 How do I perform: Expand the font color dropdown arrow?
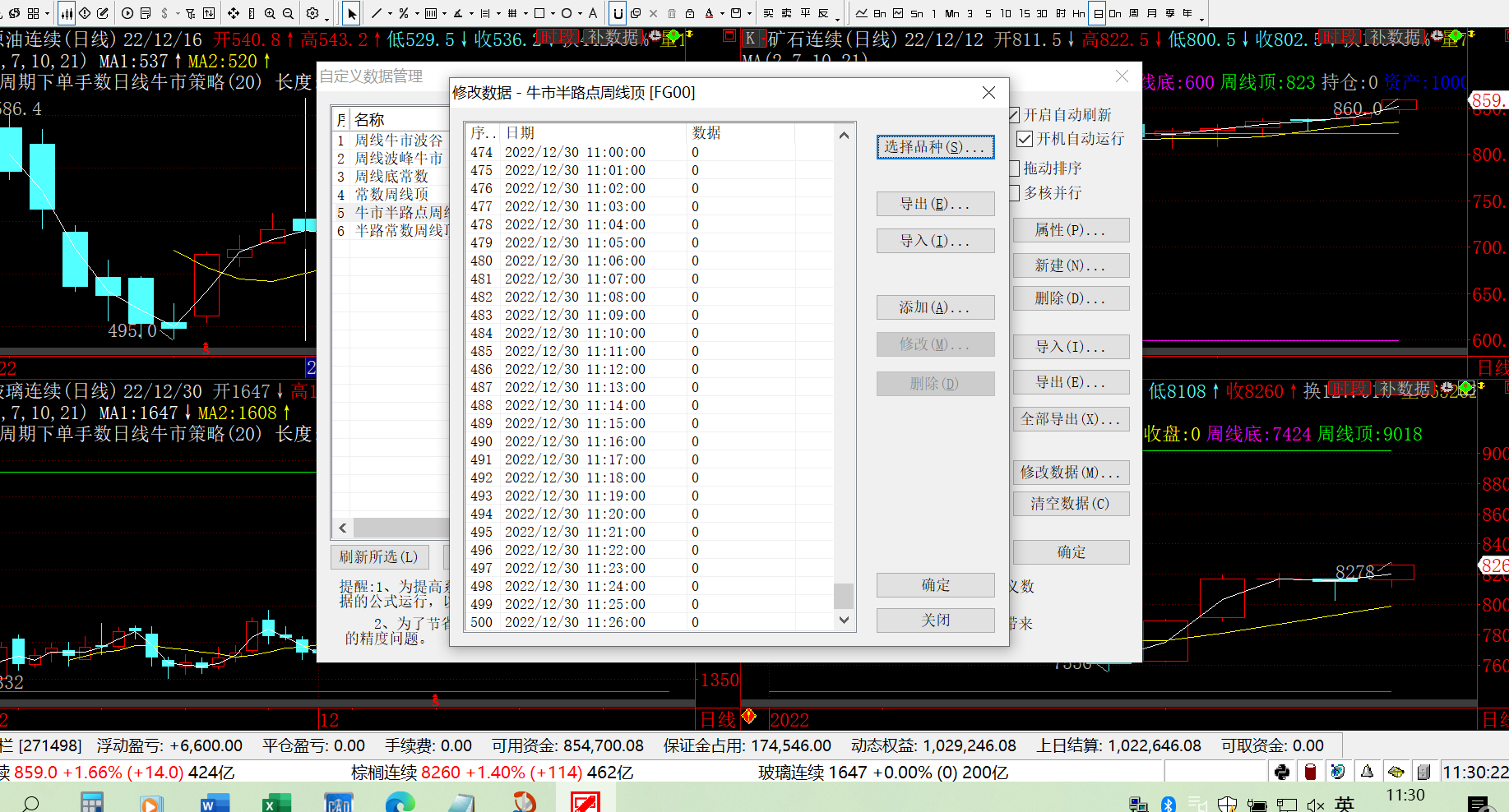[x=722, y=13]
